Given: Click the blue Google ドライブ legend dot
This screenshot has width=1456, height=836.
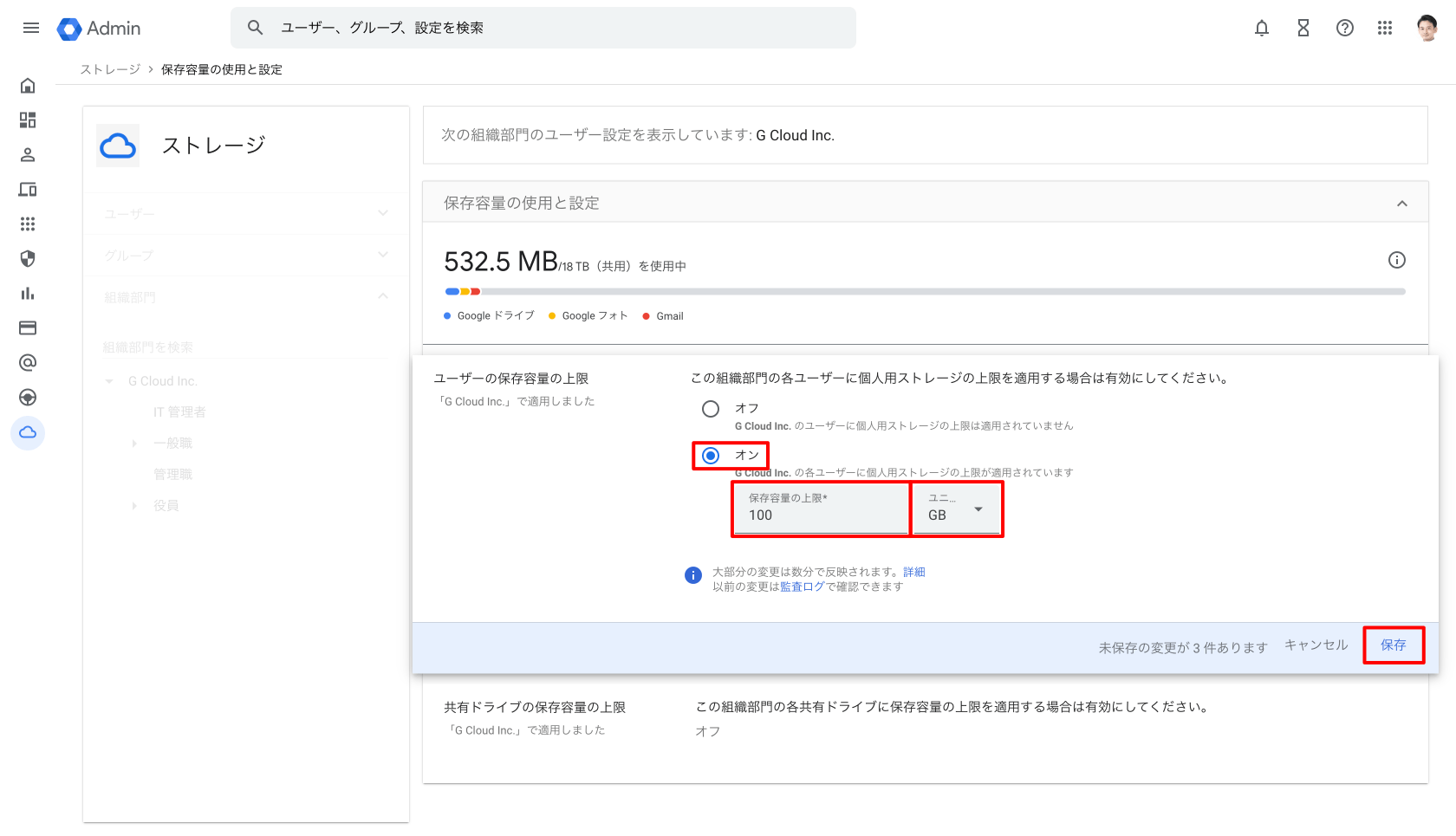Looking at the screenshot, I should pyautogui.click(x=447, y=316).
